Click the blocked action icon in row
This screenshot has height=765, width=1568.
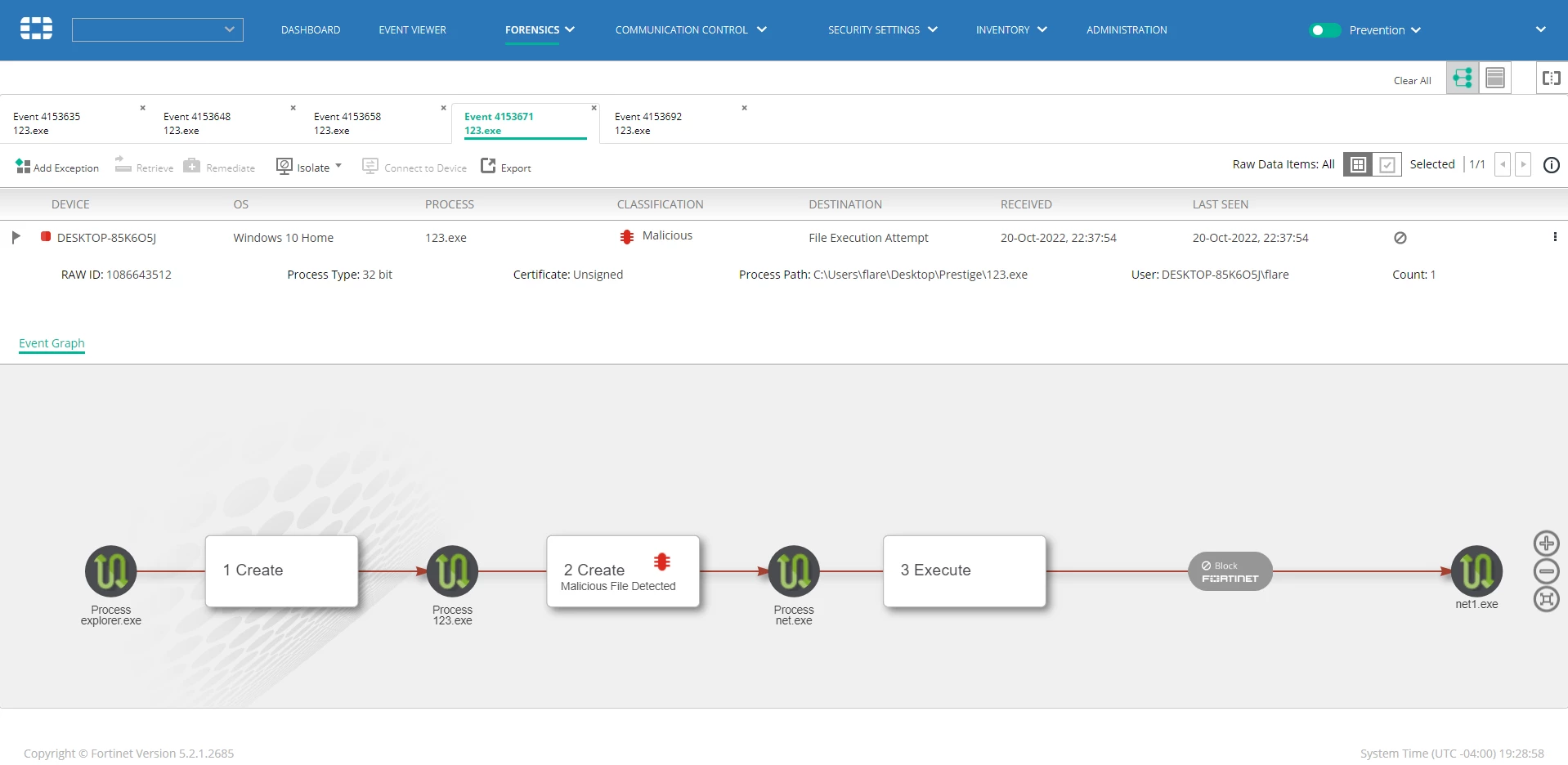coord(1400,238)
